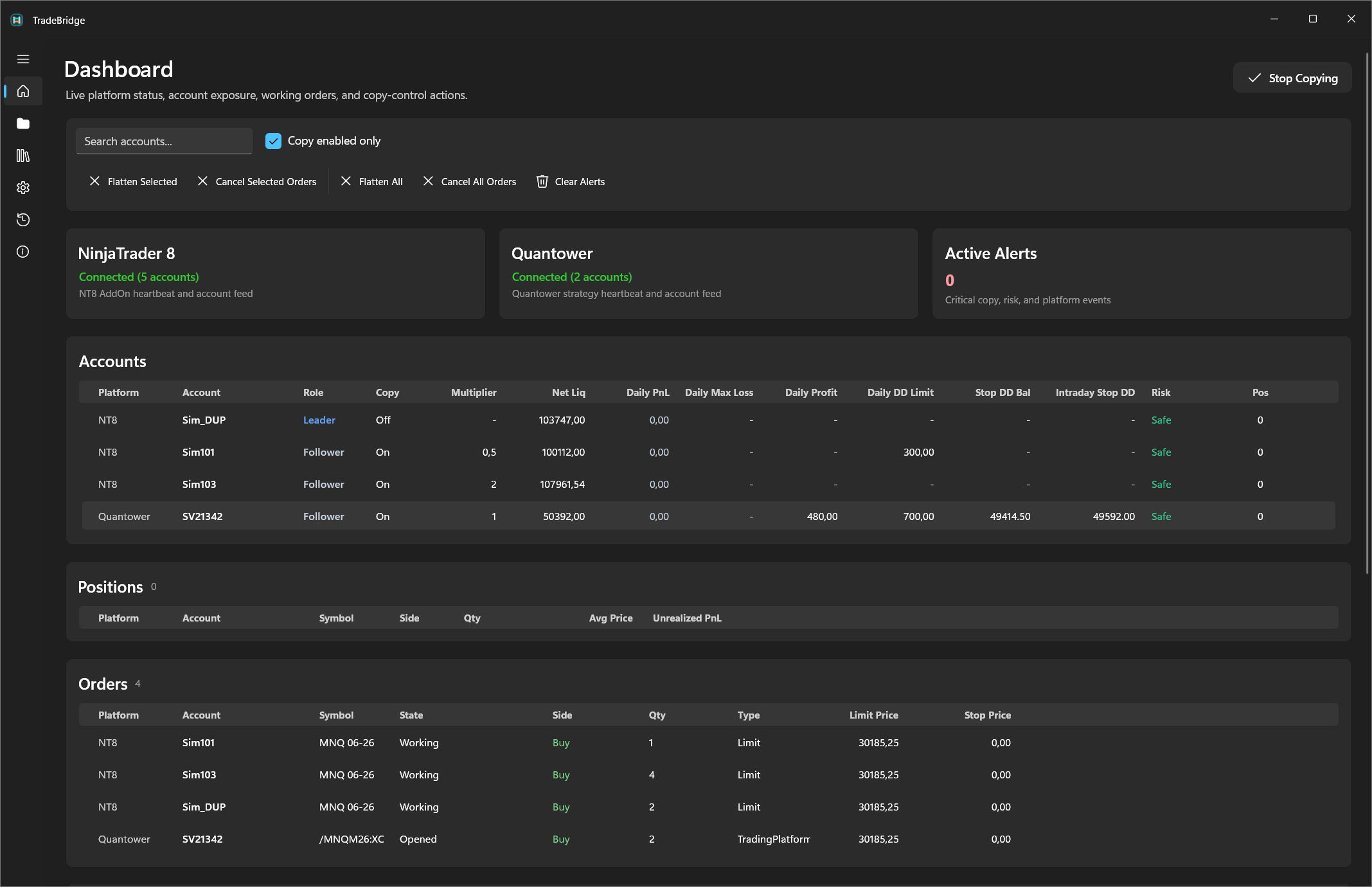This screenshot has width=1372, height=887.
Task: Click the Daily Profit value 480,00
Action: 822,516
